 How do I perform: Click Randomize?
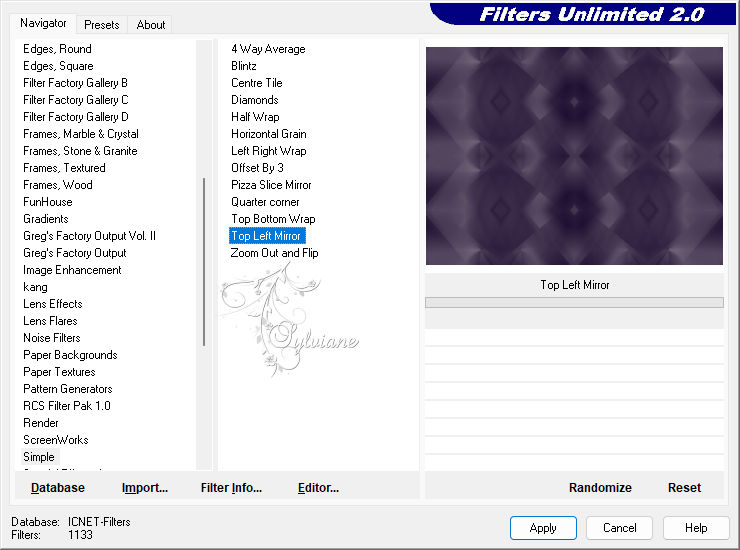pyautogui.click(x=600, y=488)
